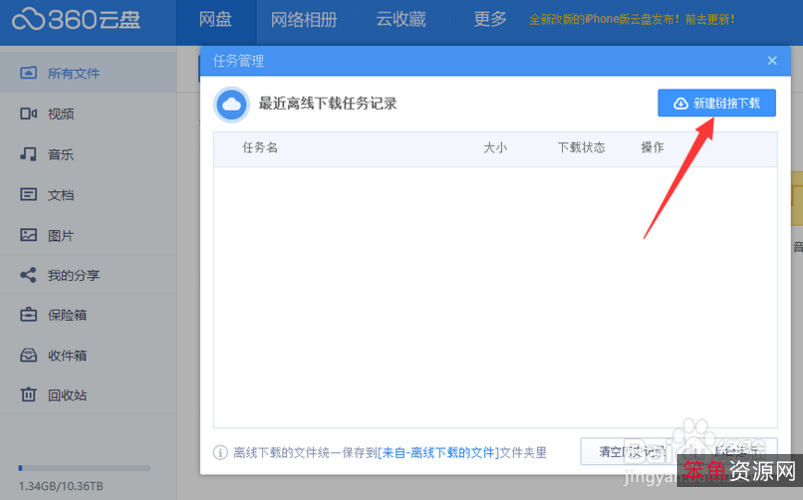Click the round cloud icon beside 最近离线下载任务记录
This screenshot has height=500, width=803.
click(231, 105)
